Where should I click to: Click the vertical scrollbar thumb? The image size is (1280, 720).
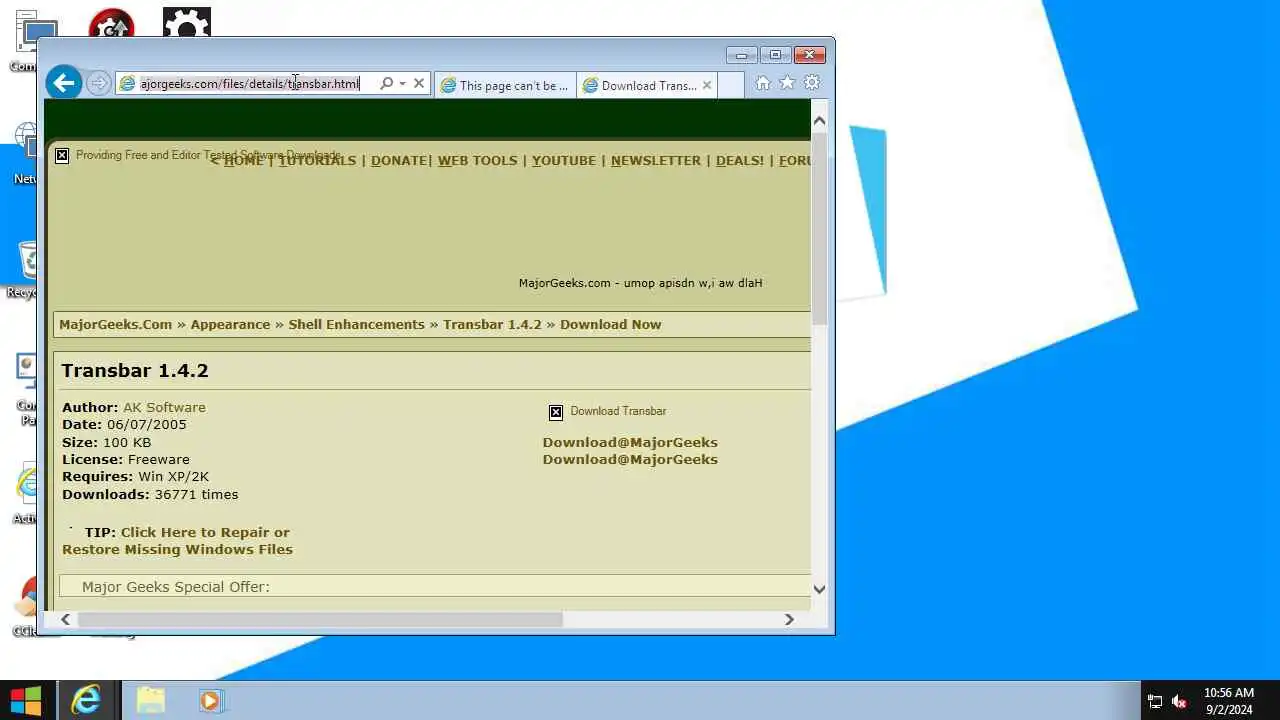click(x=819, y=228)
